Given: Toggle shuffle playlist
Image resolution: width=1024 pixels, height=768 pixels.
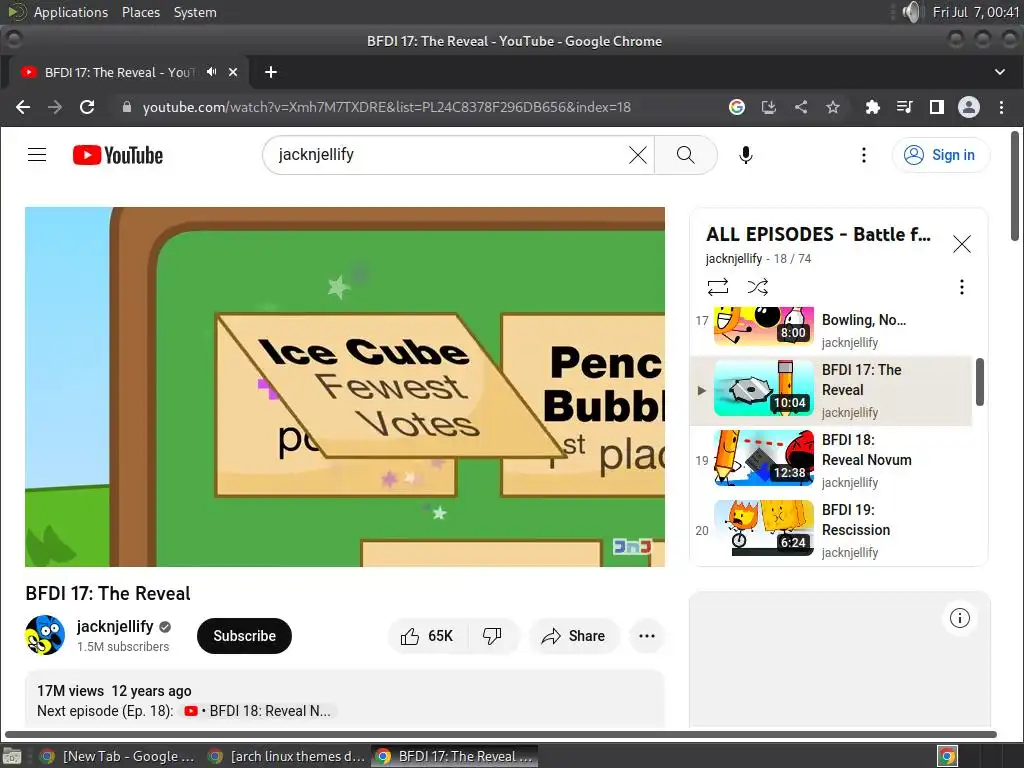Looking at the screenshot, I should [x=758, y=287].
